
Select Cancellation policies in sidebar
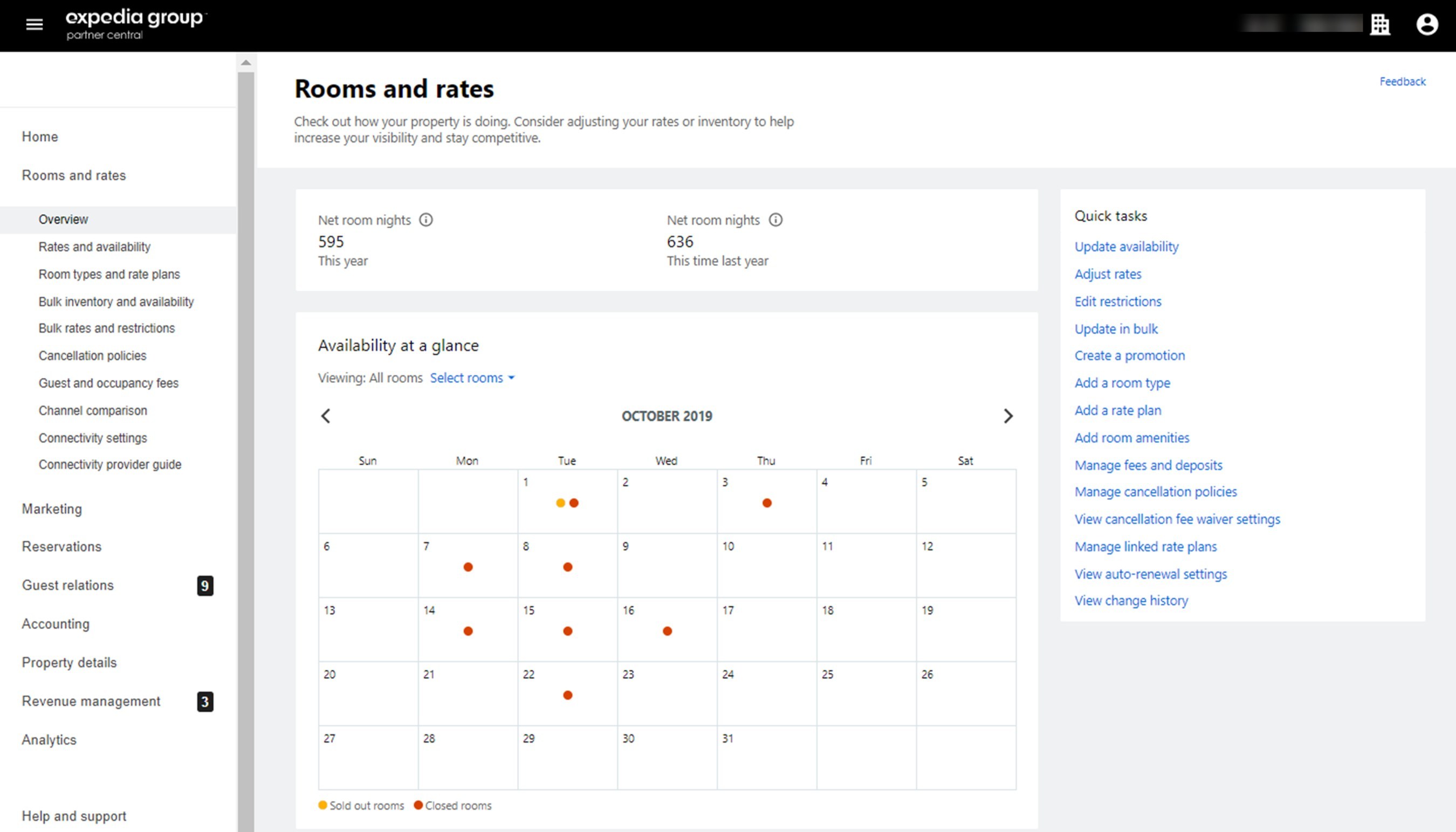point(93,356)
